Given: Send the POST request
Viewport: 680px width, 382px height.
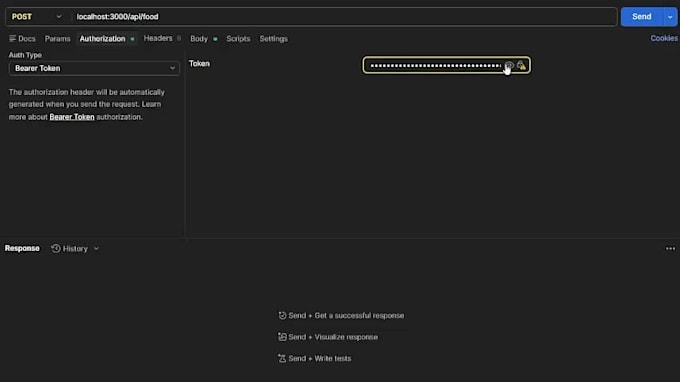Looking at the screenshot, I should click(x=642, y=17).
